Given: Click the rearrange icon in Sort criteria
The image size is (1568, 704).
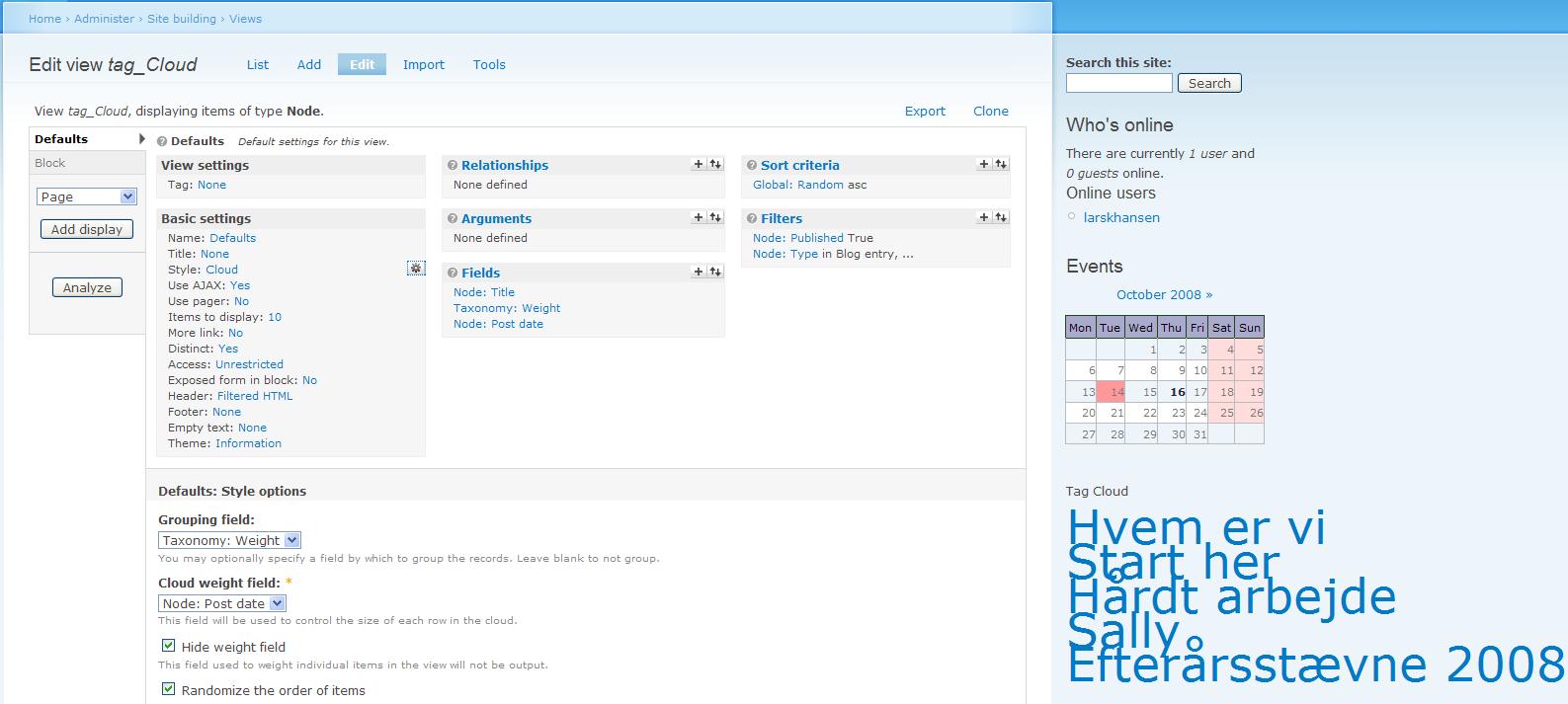Looking at the screenshot, I should (1001, 165).
